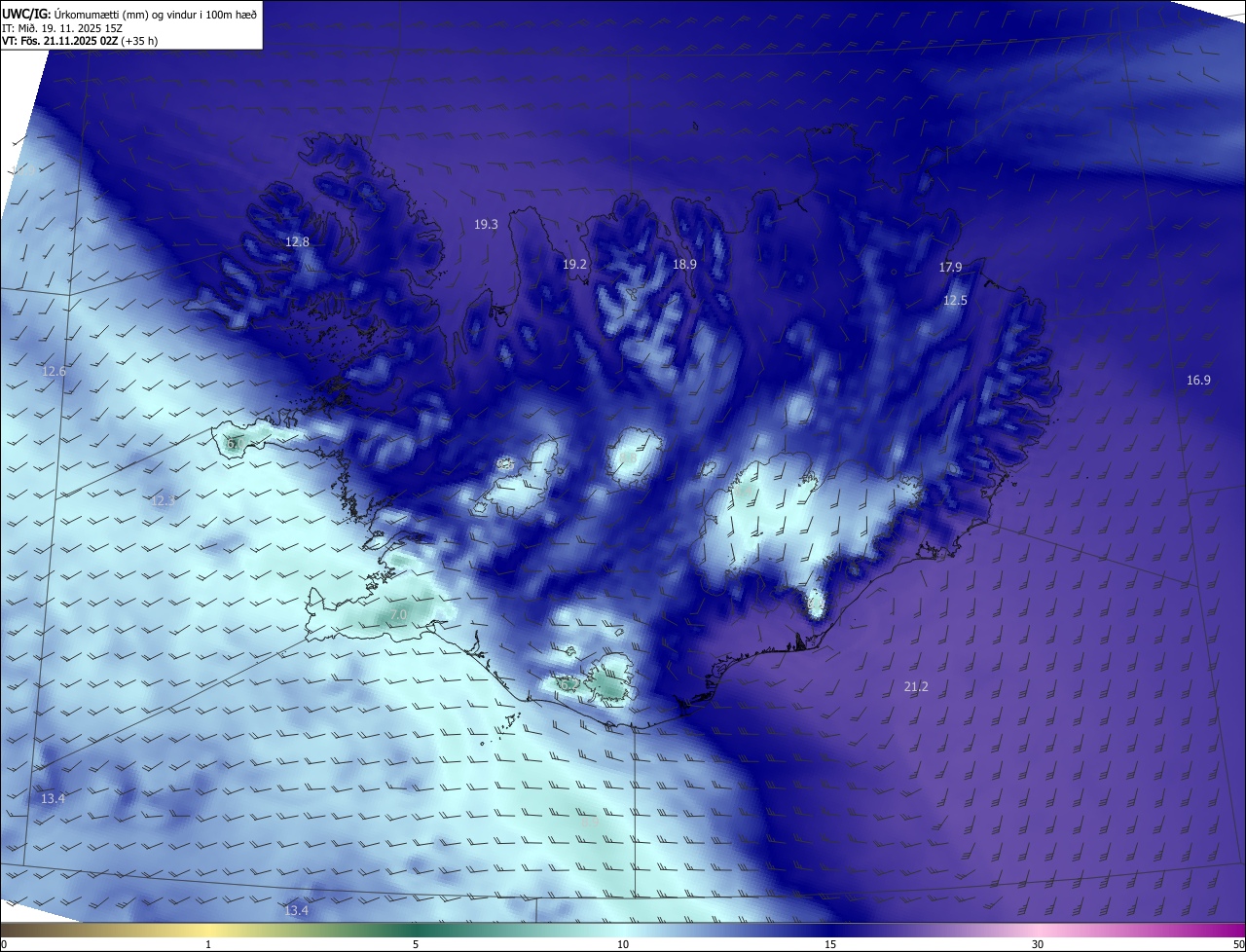The width and height of the screenshot is (1246, 952).
Task: Click the '16.9' value east of Iceland
Action: point(1198,381)
